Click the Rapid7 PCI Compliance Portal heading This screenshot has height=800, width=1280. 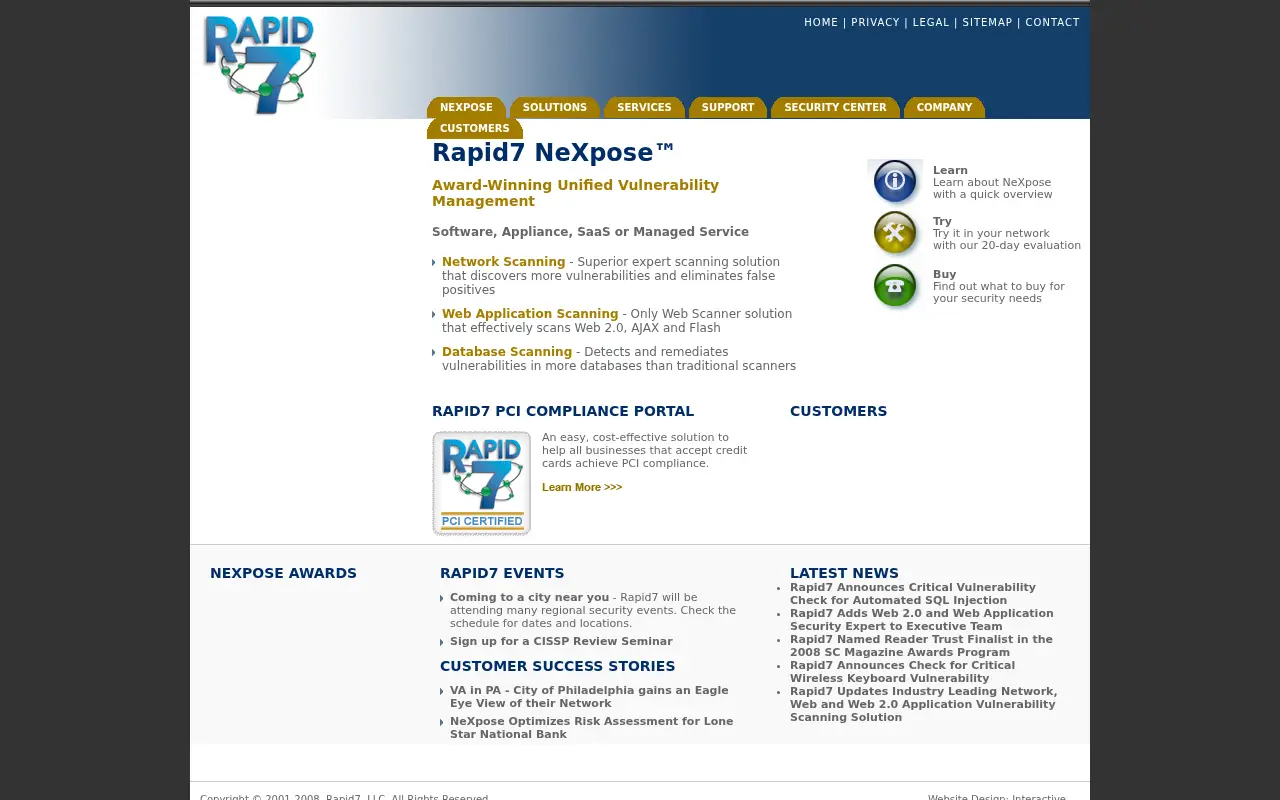pyautogui.click(x=563, y=411)
